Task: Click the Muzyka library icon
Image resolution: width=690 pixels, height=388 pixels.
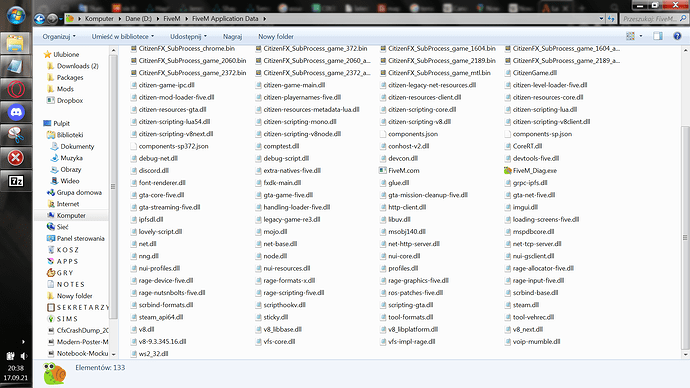Action: [54, 158]
